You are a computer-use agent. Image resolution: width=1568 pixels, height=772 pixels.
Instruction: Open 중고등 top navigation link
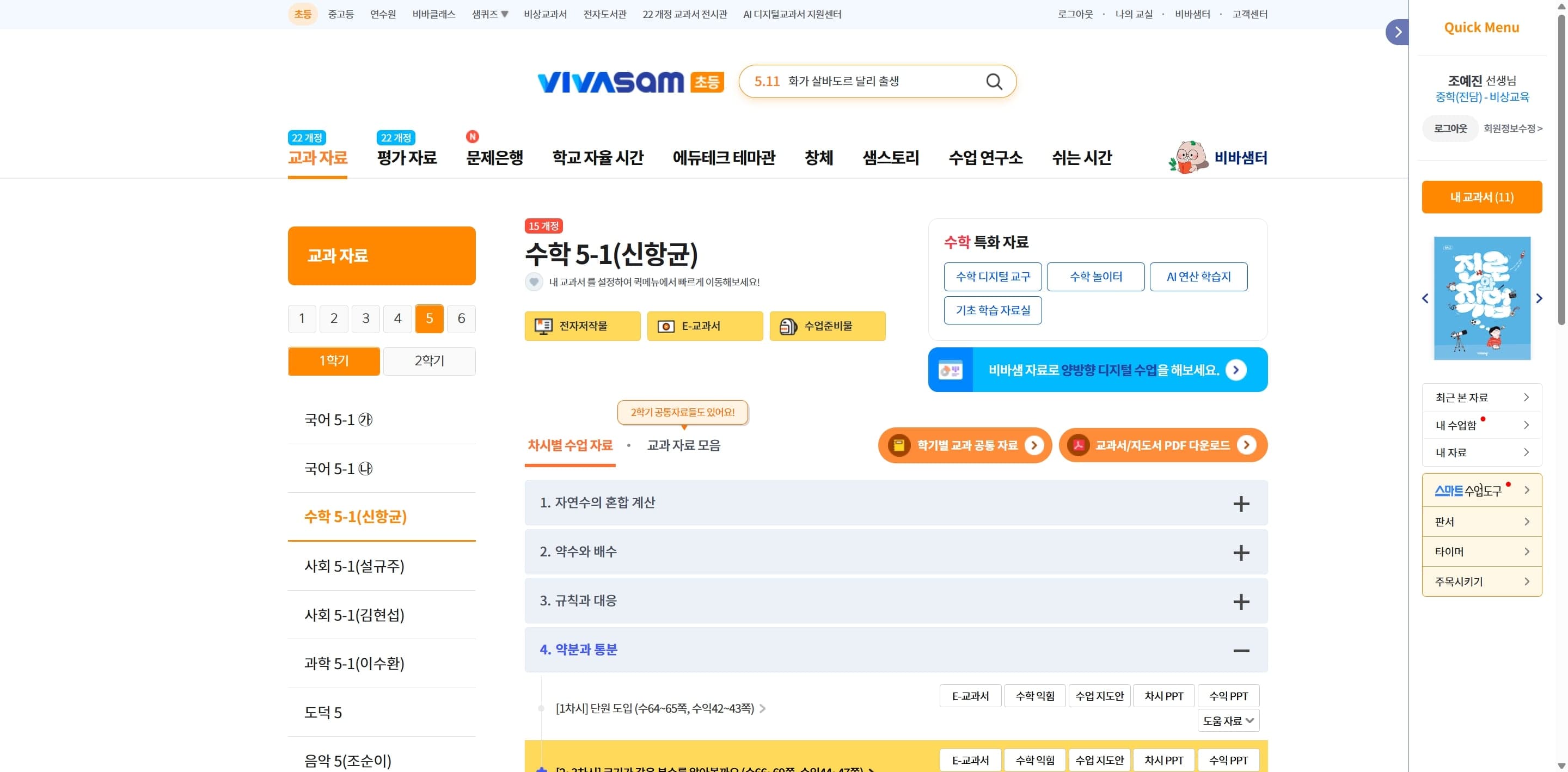(341, 14)
